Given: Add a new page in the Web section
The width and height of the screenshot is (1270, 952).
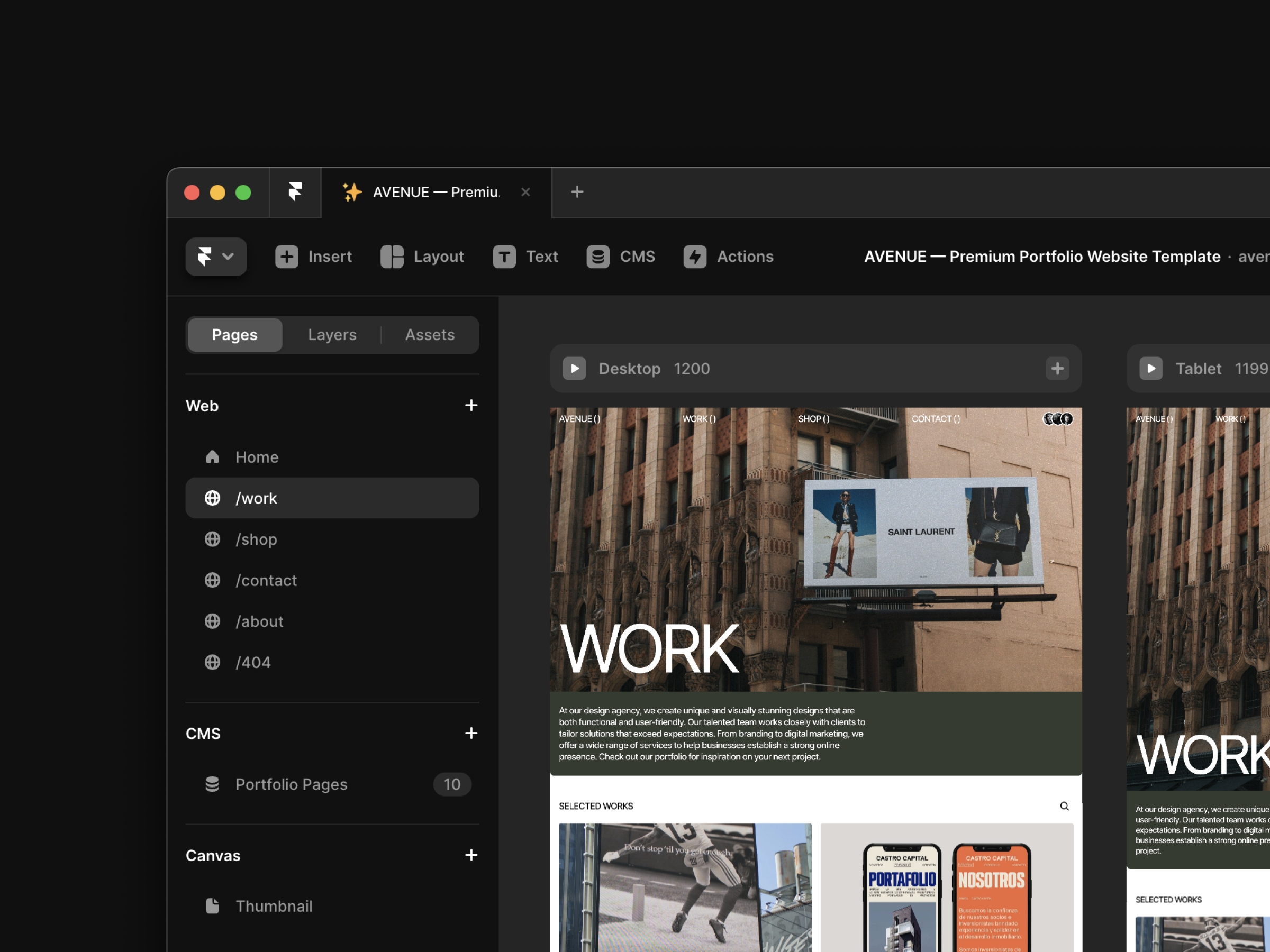Looking at the screenshot, I should (471, 406).
